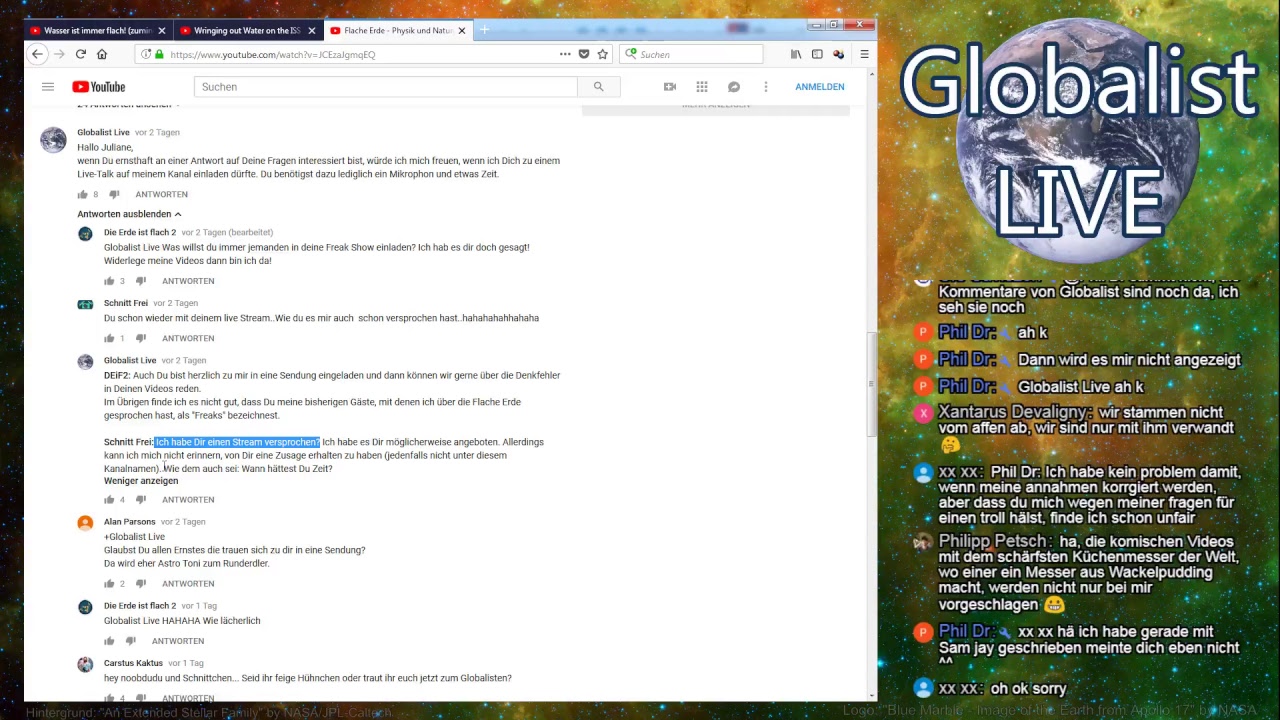Viewport: 1280px width, 720px height.
Task: Click the green padlock site security icon
Action: pos(159,54)
